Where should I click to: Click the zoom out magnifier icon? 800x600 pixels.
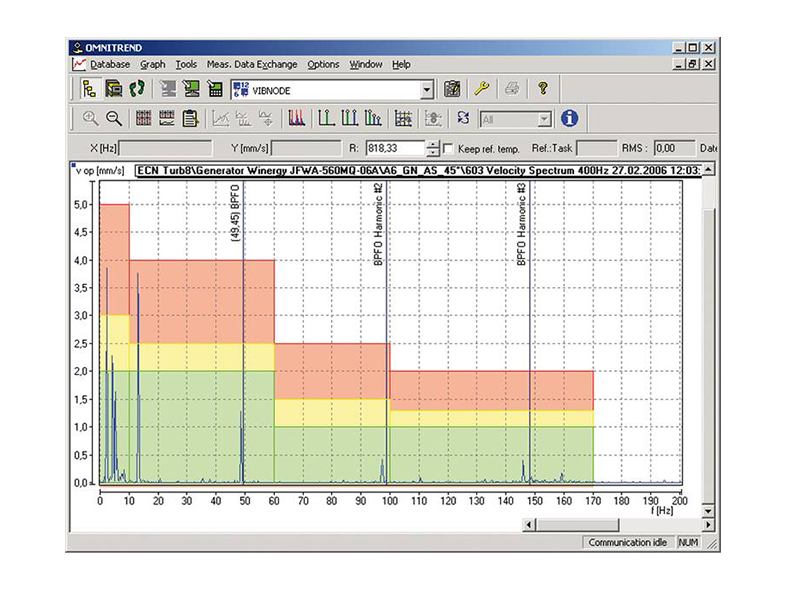click(x=114, y=118)
